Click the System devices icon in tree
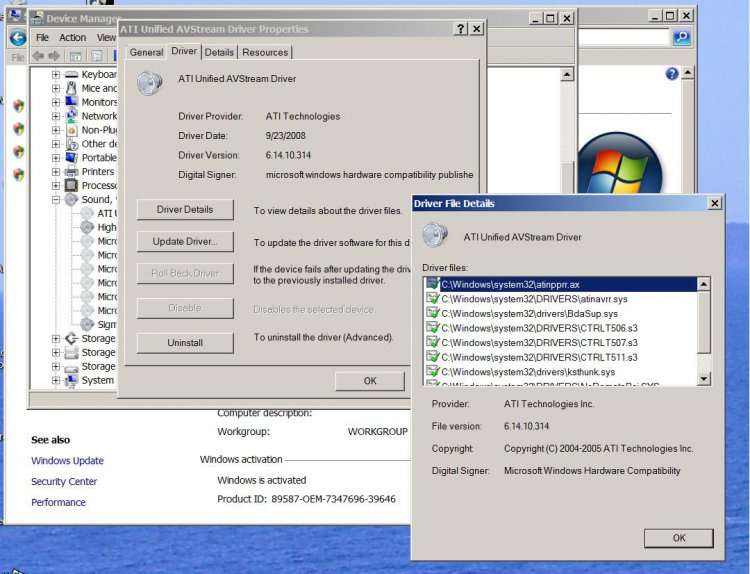The width and height of the screenshot is (750, 574). [71, 380]
